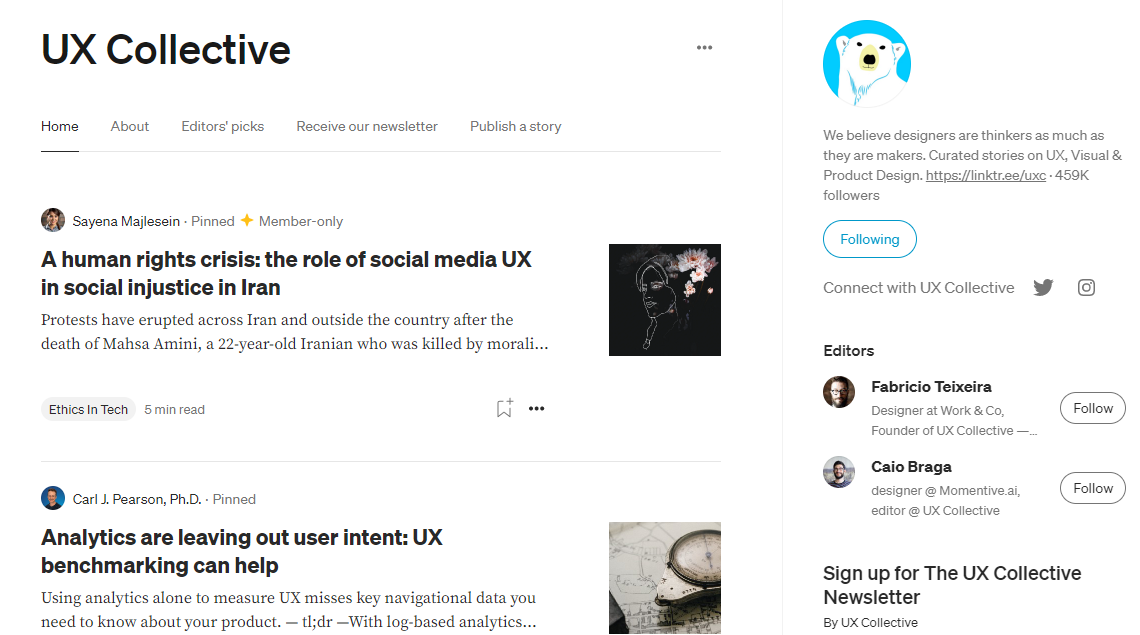The image size is (1140, 635).
Task: Click the analytics article pocket watch thumbnail
Action: pyautogui.click(x=664, y=578)
